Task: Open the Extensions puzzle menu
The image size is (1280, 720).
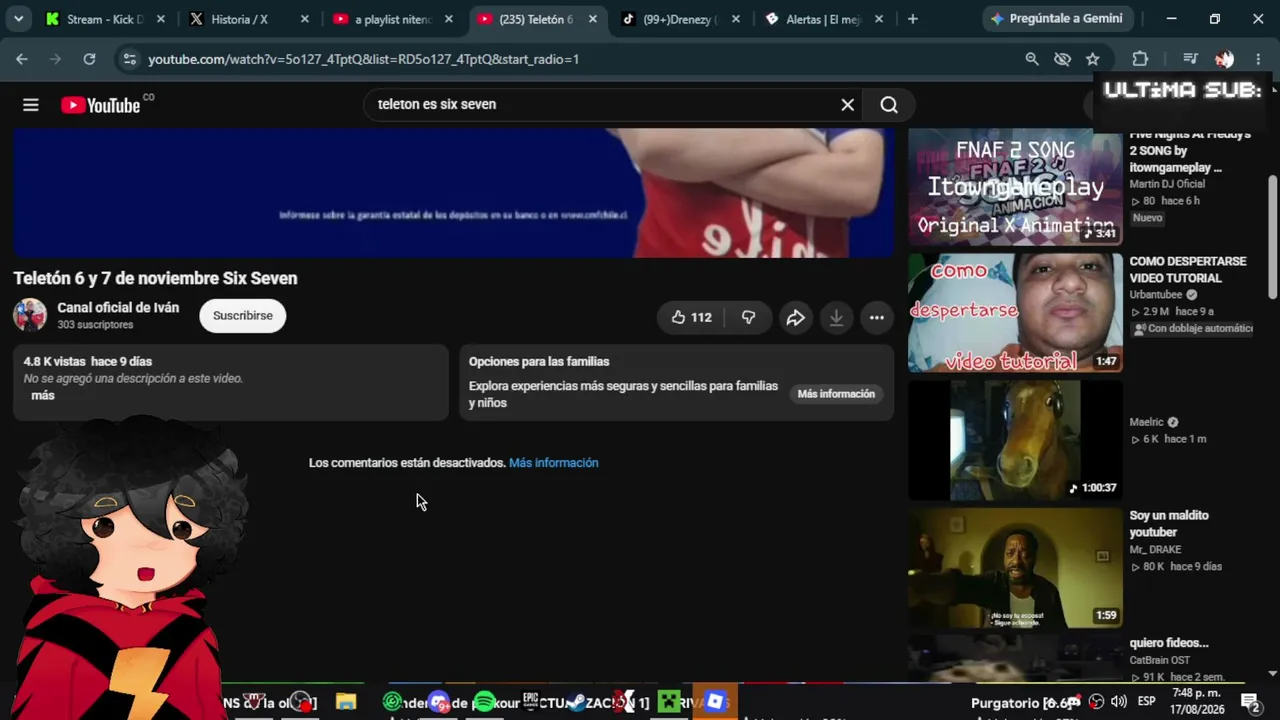Action: pyautogui.click(x=1140, y=59)
